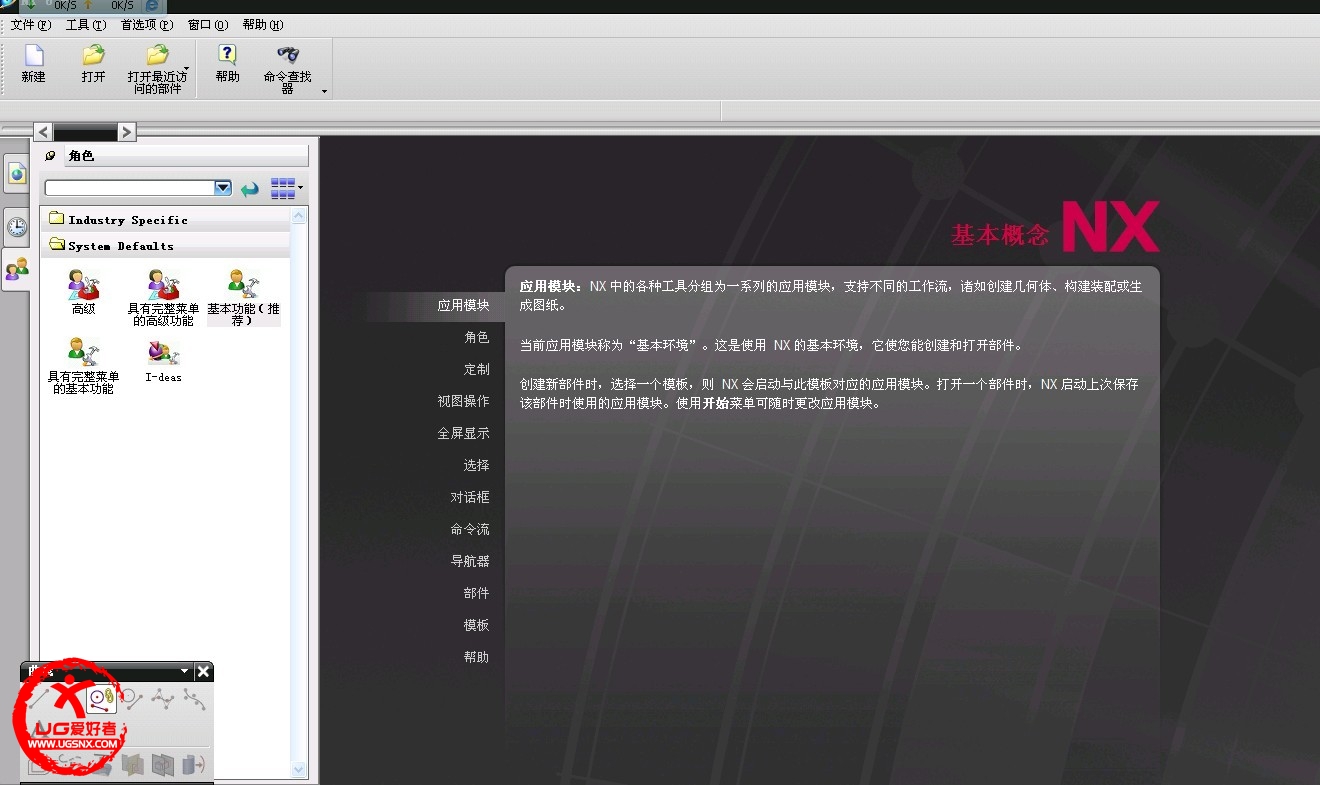Click the roles list scroll down arrow
The height and width of the screenshot is (785, 1320).
299,769
